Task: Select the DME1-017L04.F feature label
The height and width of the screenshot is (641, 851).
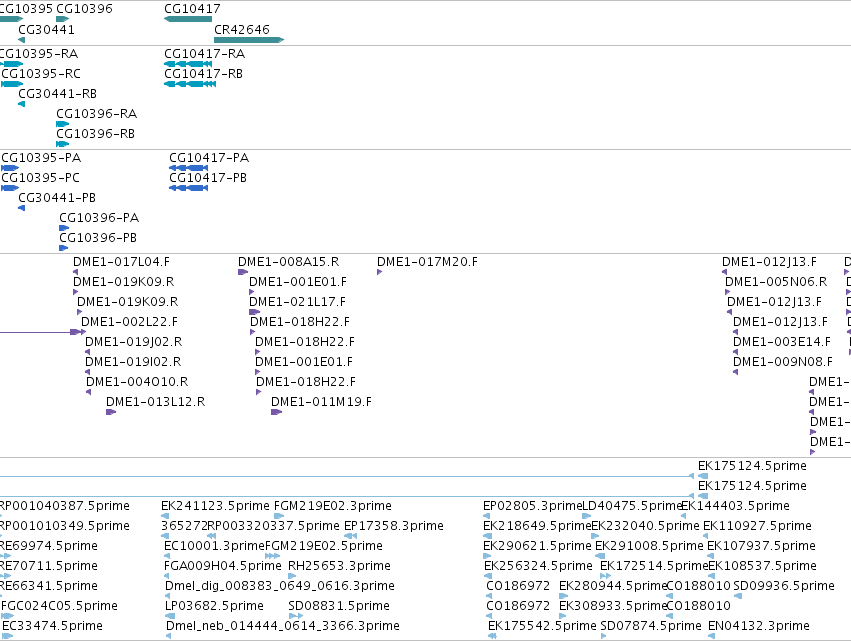Action: click(121, 262)
